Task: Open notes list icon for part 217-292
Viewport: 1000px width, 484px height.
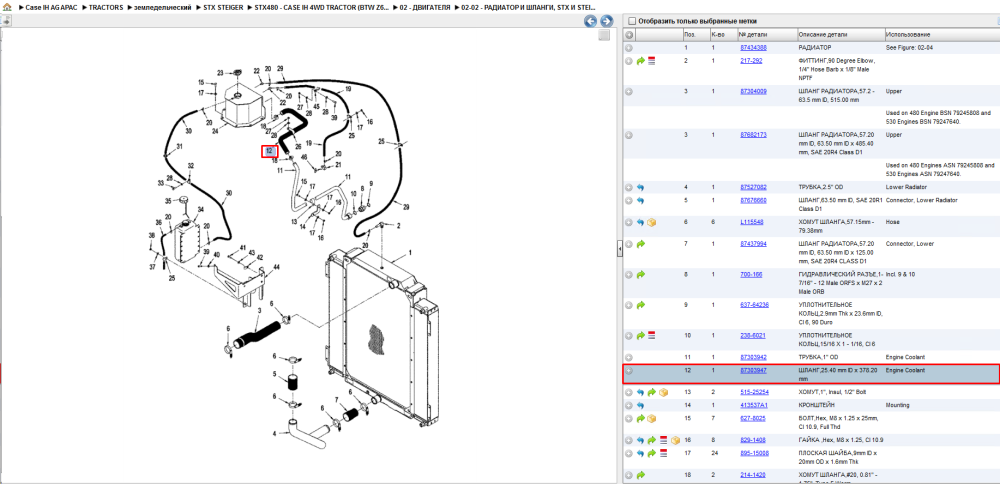Action: click(652, 61)
